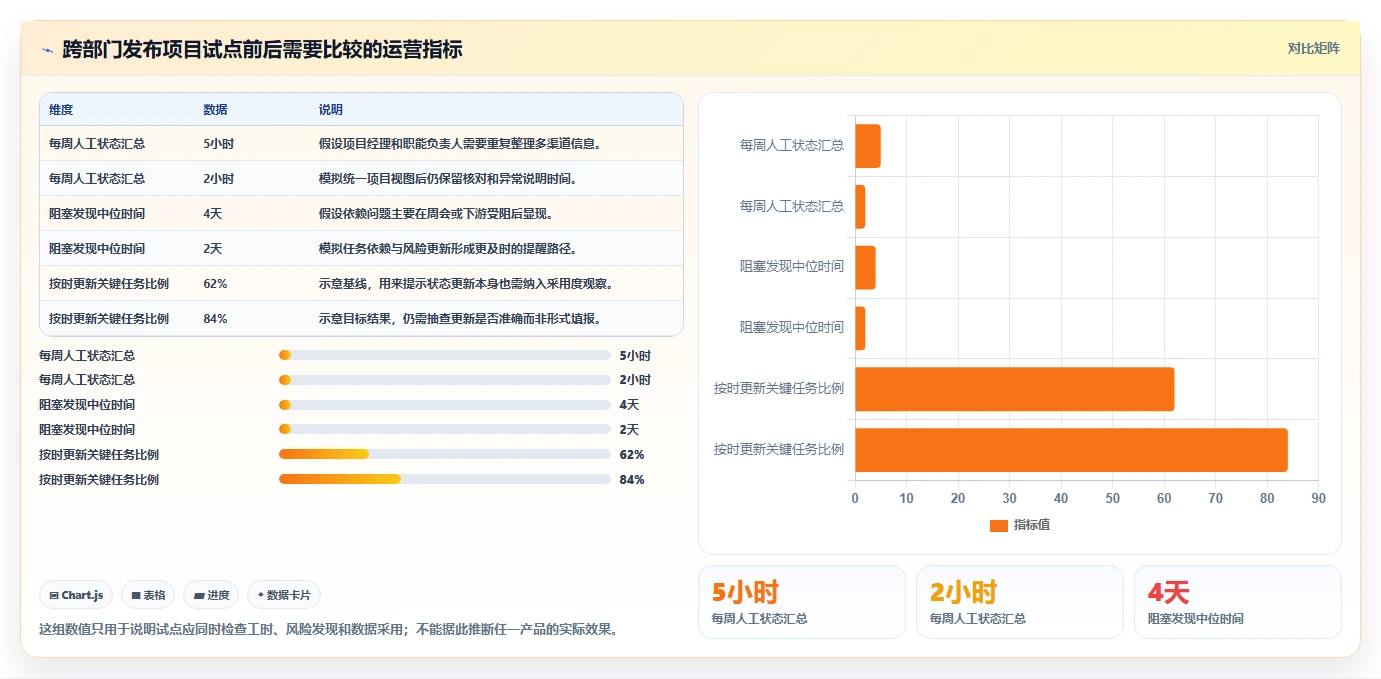Click the 4天 cell in the table

coord(212,214)
